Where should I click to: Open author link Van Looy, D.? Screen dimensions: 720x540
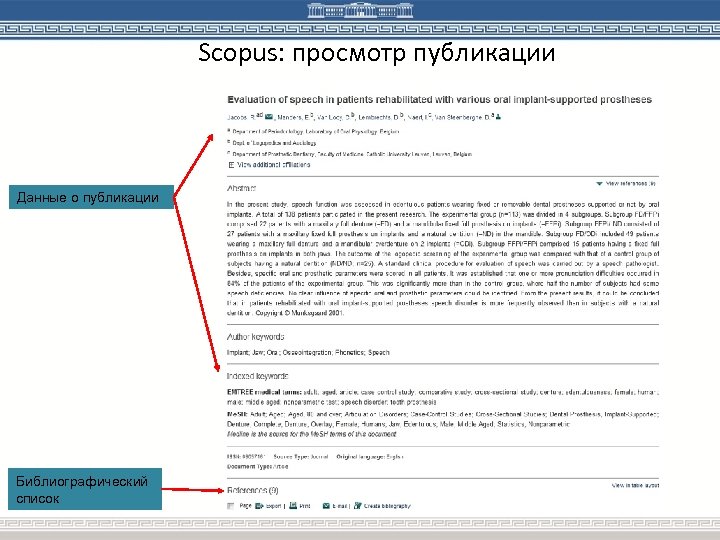(333, 118)
